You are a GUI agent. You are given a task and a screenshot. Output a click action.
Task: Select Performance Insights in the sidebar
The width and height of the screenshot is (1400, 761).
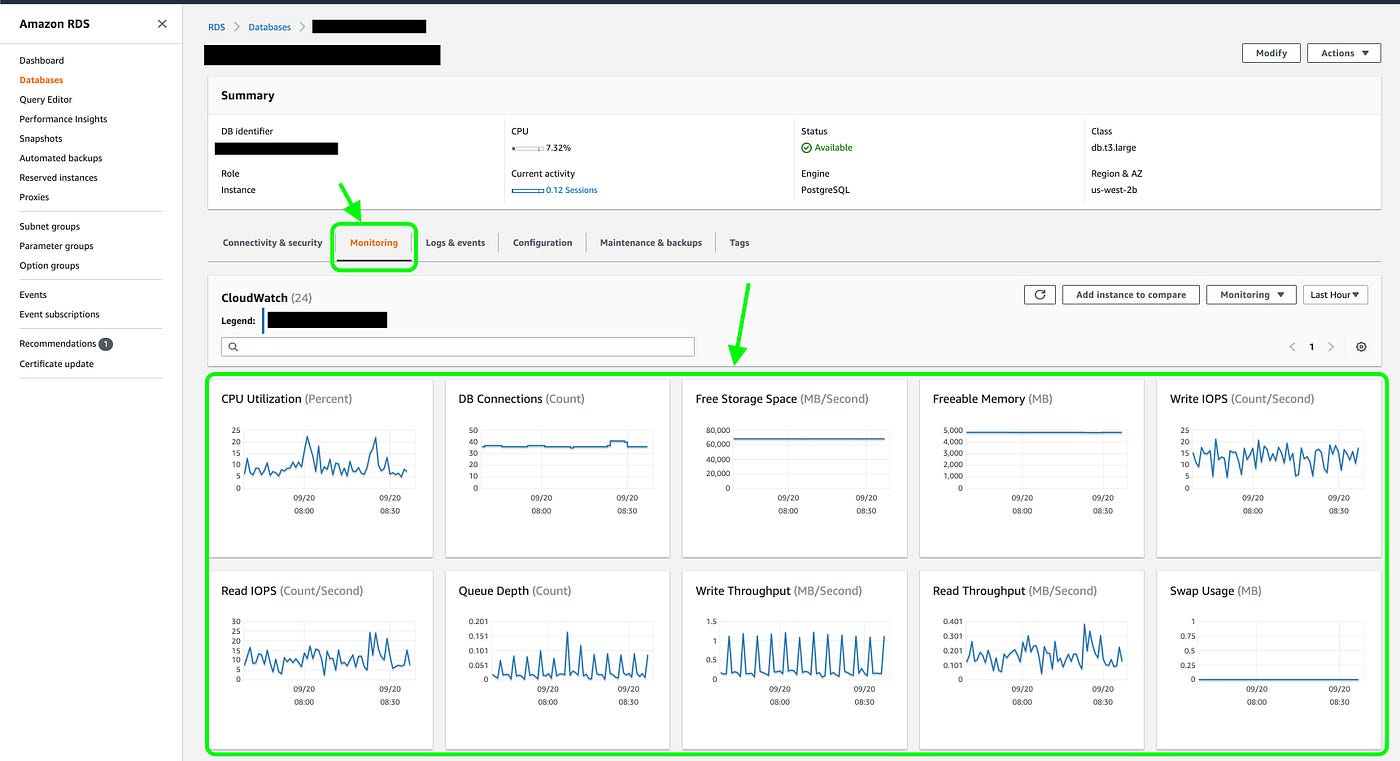pos(63,118)
